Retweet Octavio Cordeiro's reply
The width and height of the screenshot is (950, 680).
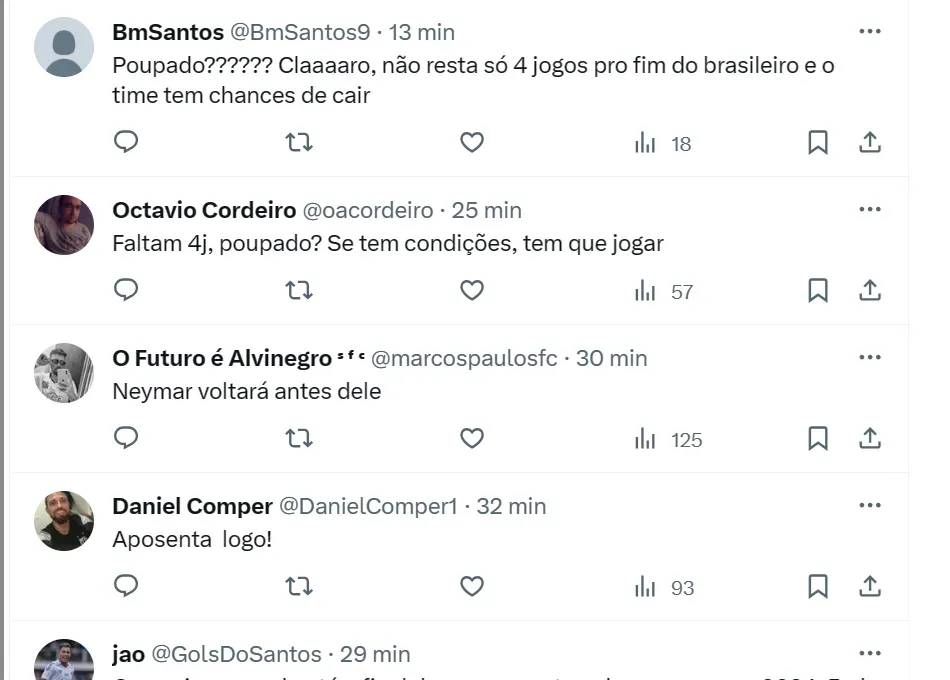coord(299,291)
